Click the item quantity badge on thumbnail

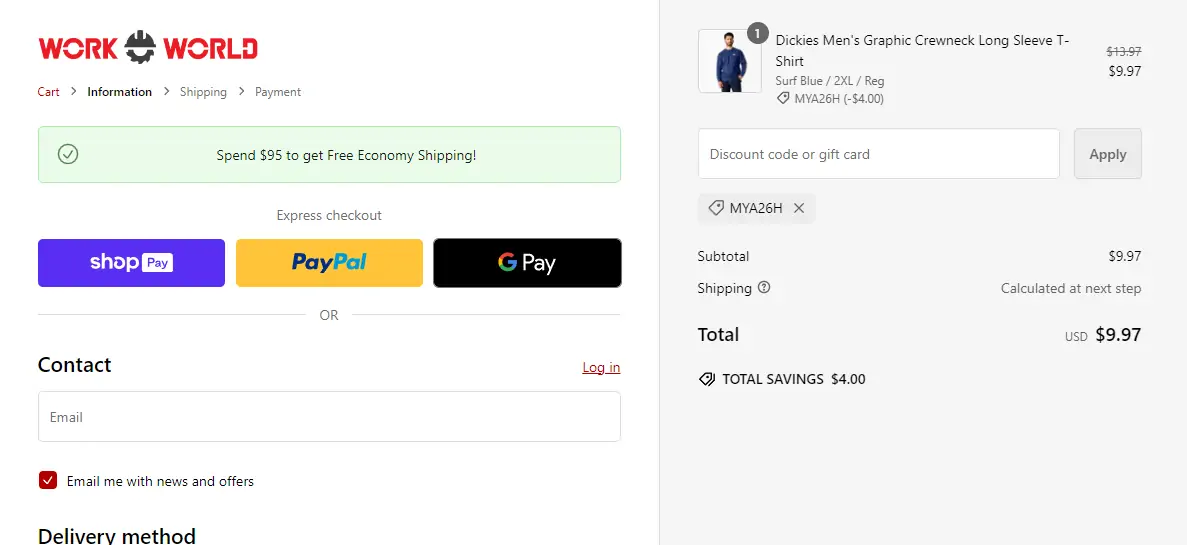coord(757,34)
